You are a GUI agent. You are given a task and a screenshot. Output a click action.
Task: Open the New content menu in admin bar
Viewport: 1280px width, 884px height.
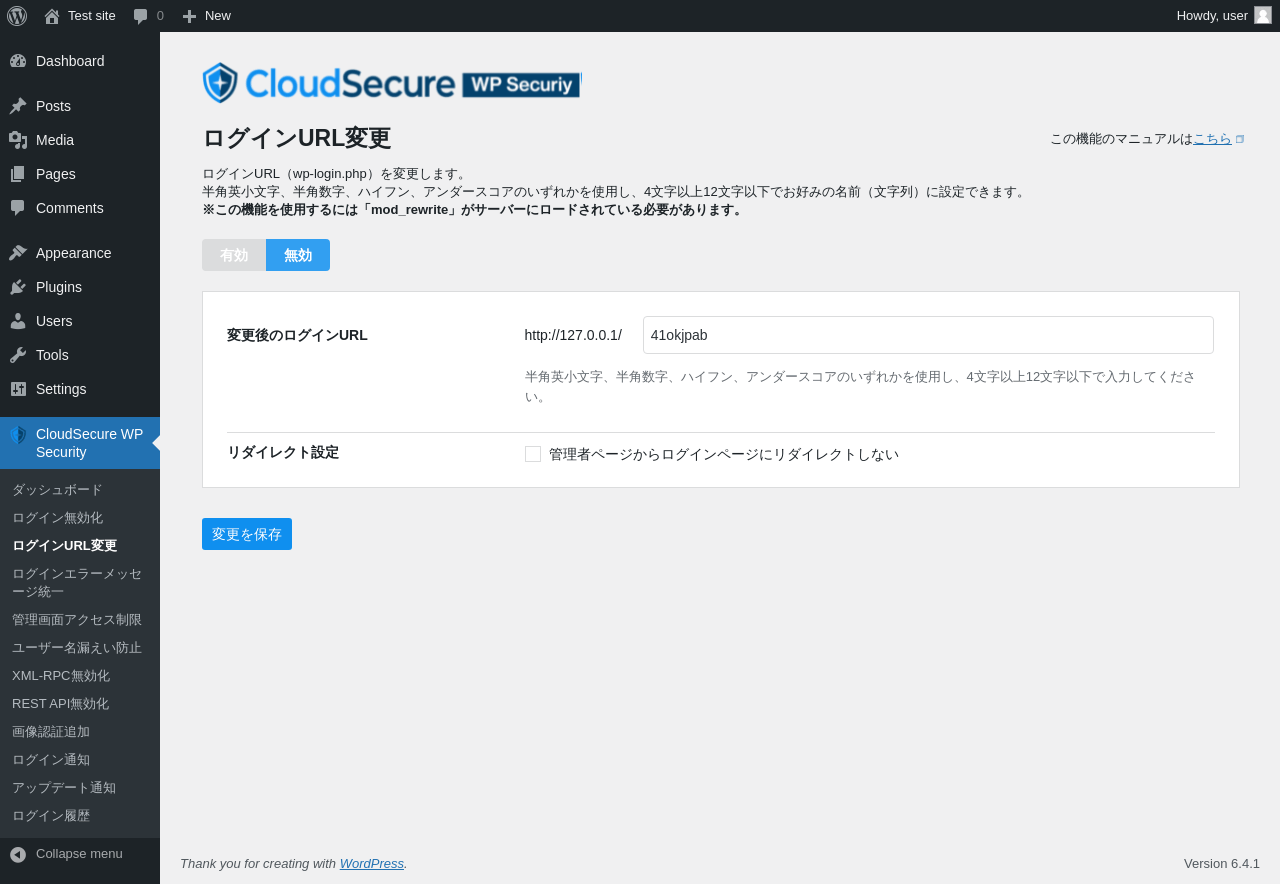click(207, 16)
